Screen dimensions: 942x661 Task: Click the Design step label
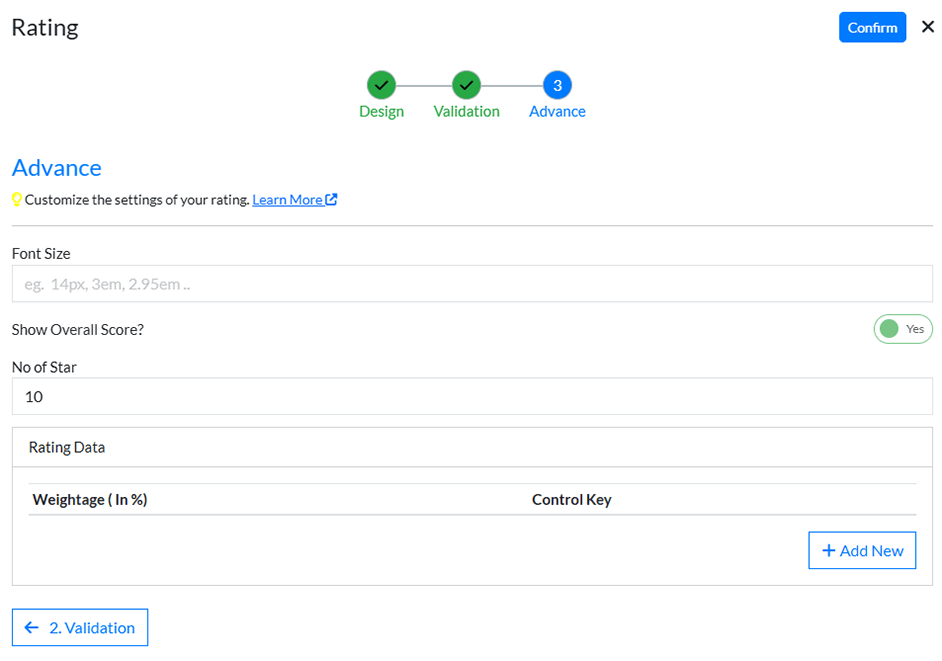[x=381, y=112]
